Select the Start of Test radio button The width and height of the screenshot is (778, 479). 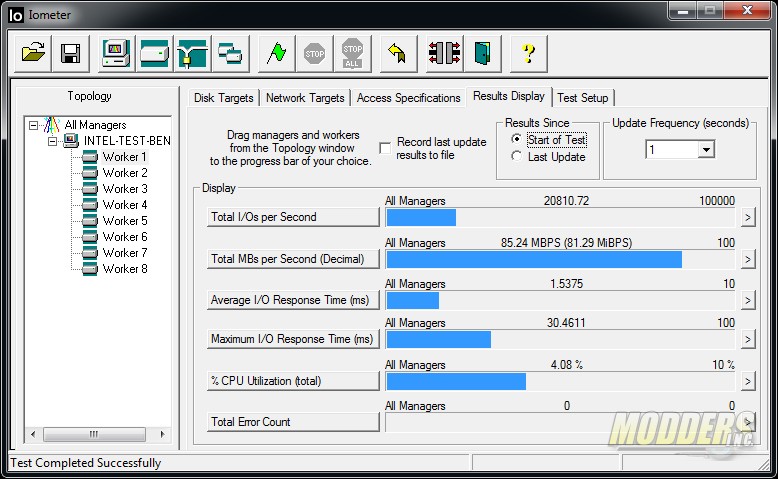tap(517, 139)
